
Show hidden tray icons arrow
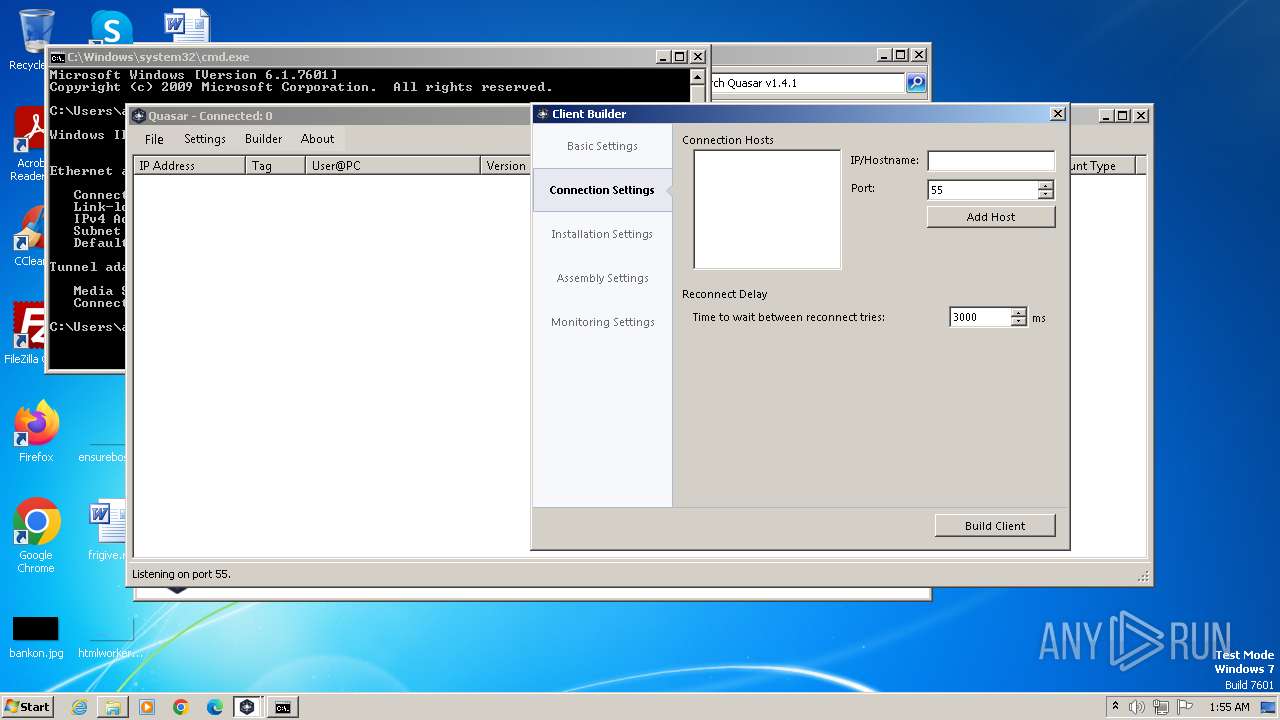click(1115, 707)
